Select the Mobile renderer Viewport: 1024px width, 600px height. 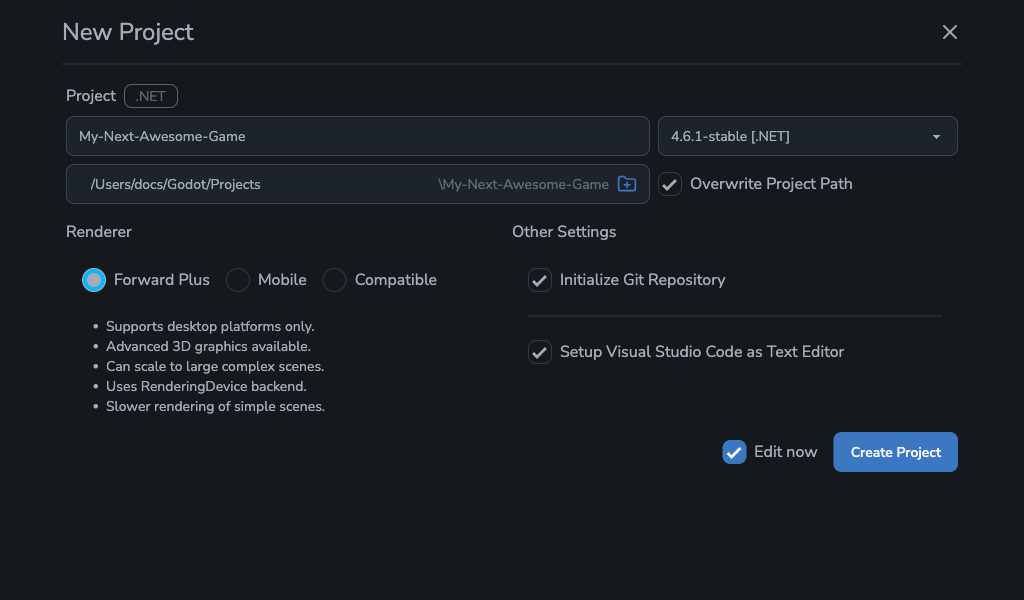[238, 280]
